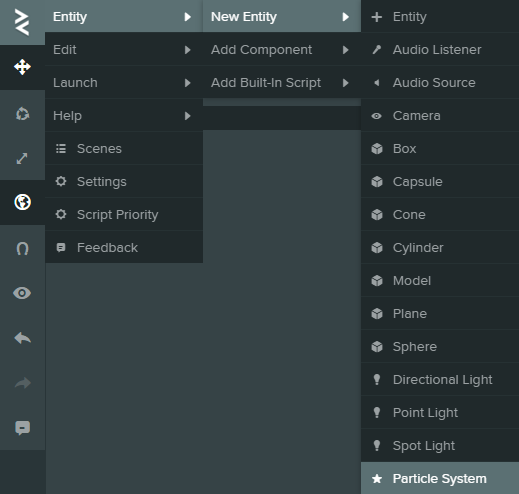The image size is (519, 494).
Task: Select the Scale gizmo tool
Action: 22,158
